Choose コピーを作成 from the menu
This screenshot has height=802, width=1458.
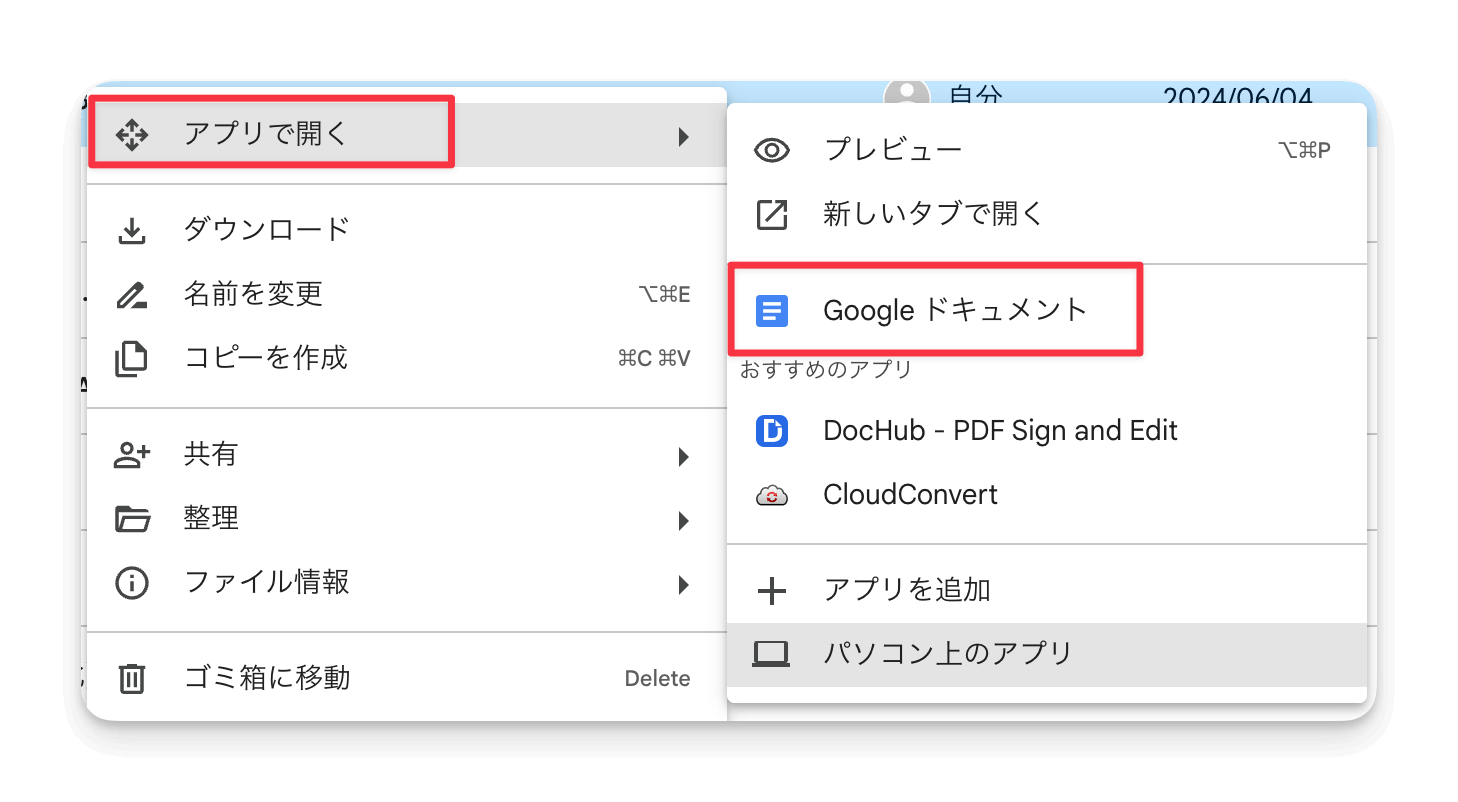pos(407,358)
